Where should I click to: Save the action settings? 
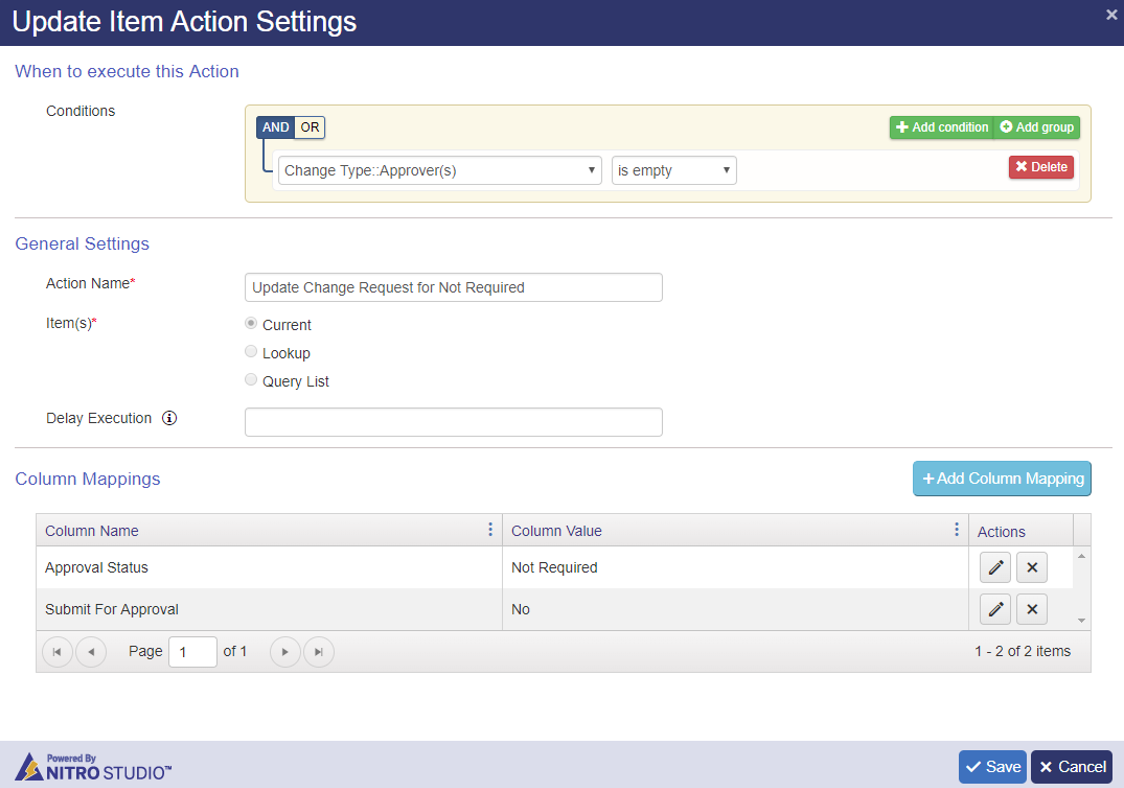pyautogui.click(x=993, y=767)
